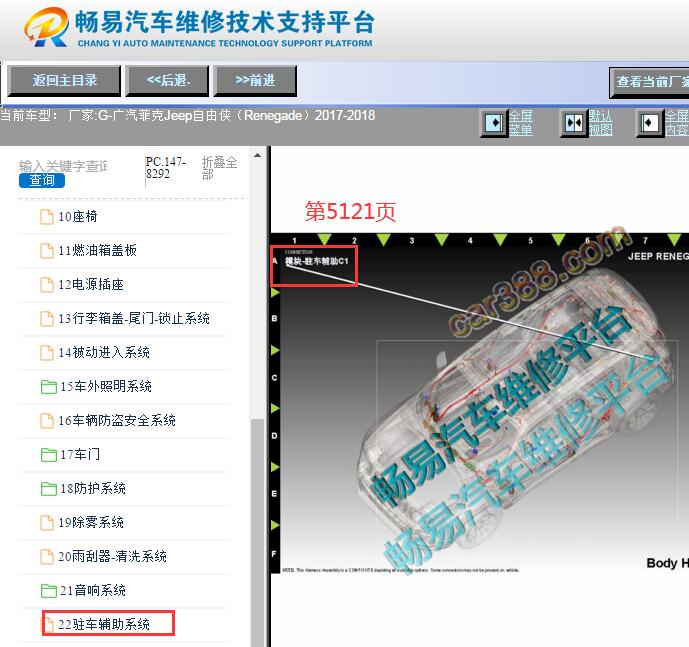Click the page icon beside 12电源插座

[x=47, y=284]
